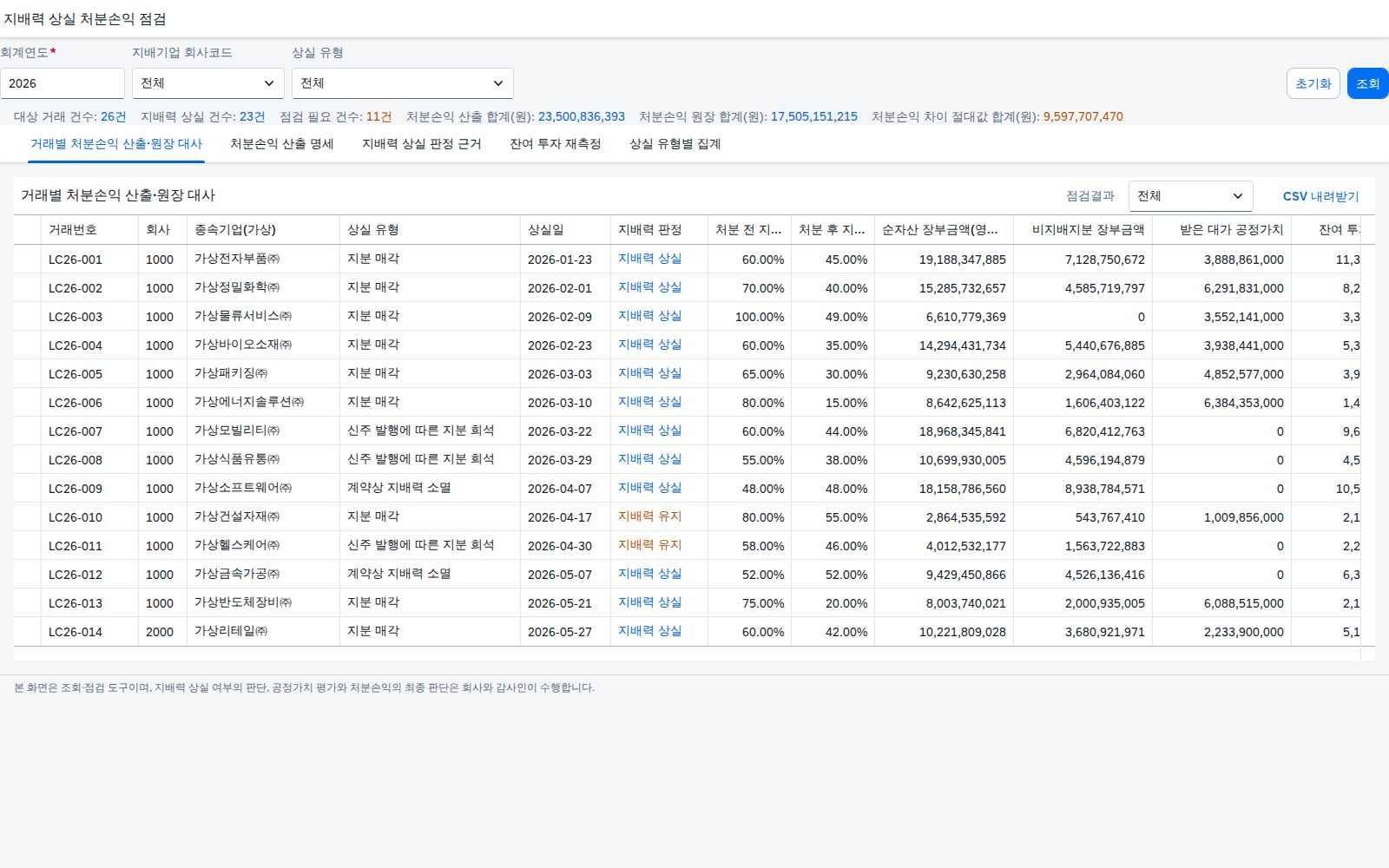The image size is (1389, 868).
Task: Click 대상 거래 건수 26건 summary
Action: pos(70,116)
